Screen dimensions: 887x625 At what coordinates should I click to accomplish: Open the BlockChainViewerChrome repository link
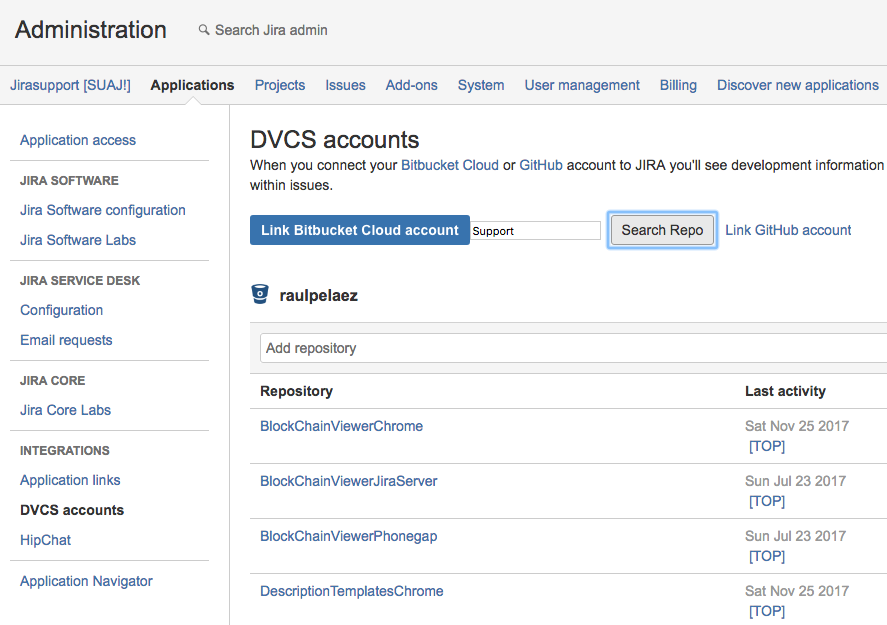[x=341, y=426]
